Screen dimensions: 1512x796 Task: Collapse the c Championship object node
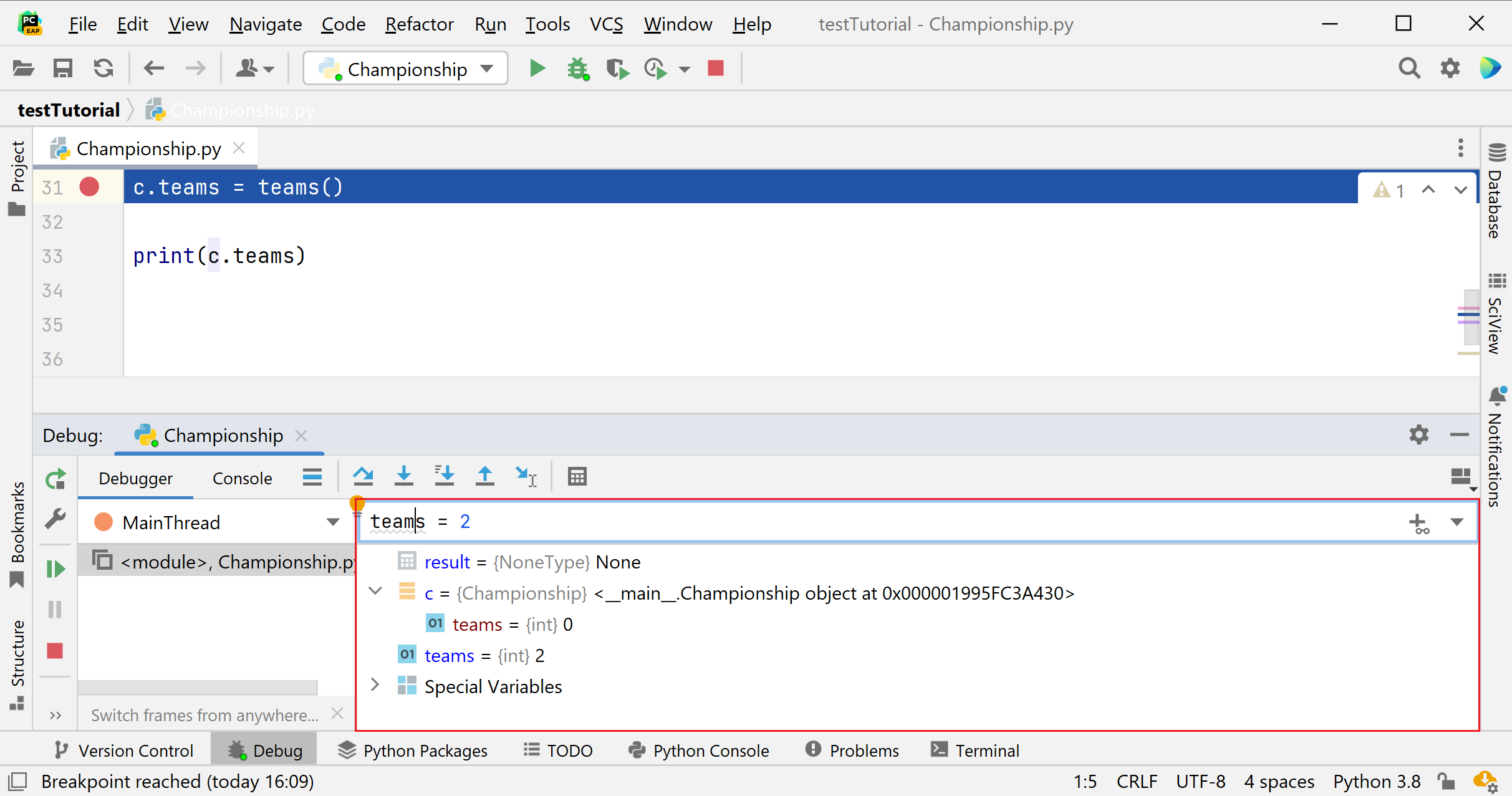click(x=375, y=591)
